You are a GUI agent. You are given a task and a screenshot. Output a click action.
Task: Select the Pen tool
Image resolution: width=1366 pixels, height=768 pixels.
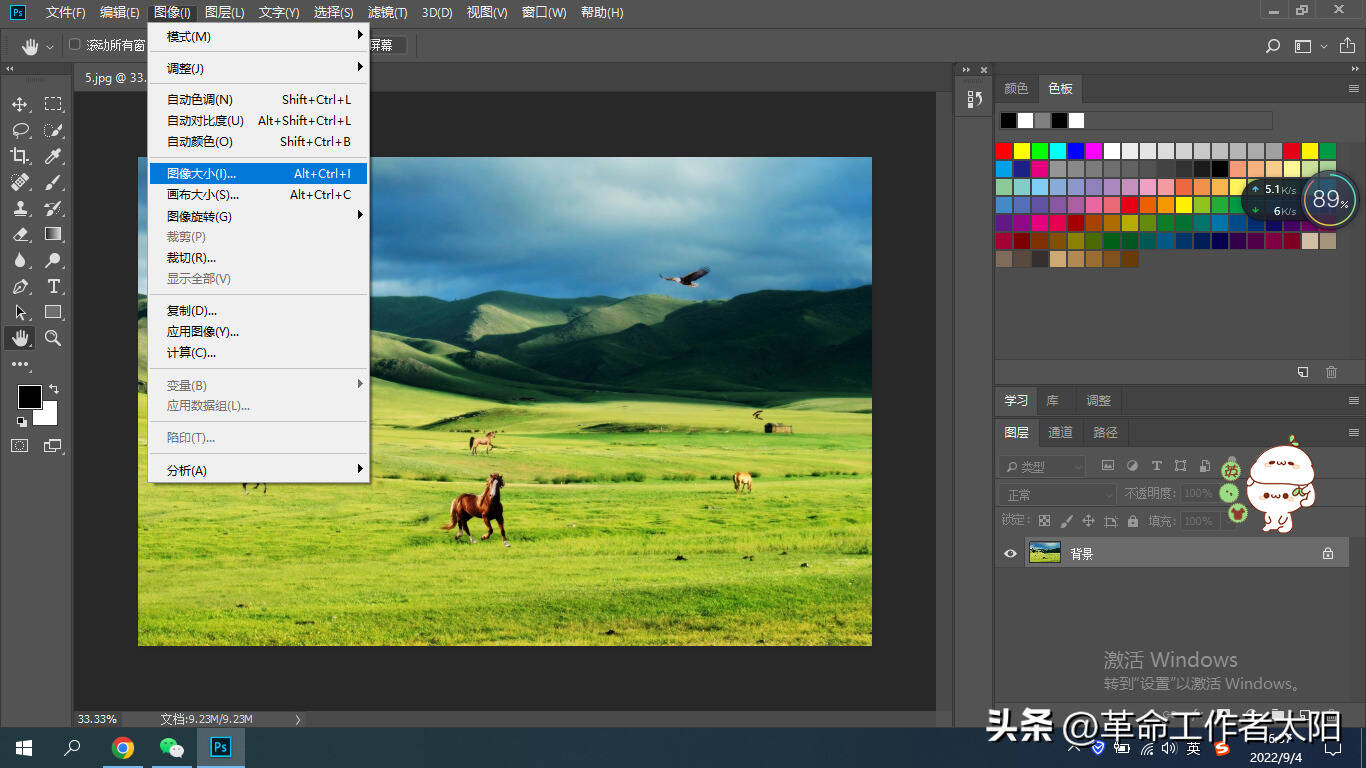click(20, 286)
